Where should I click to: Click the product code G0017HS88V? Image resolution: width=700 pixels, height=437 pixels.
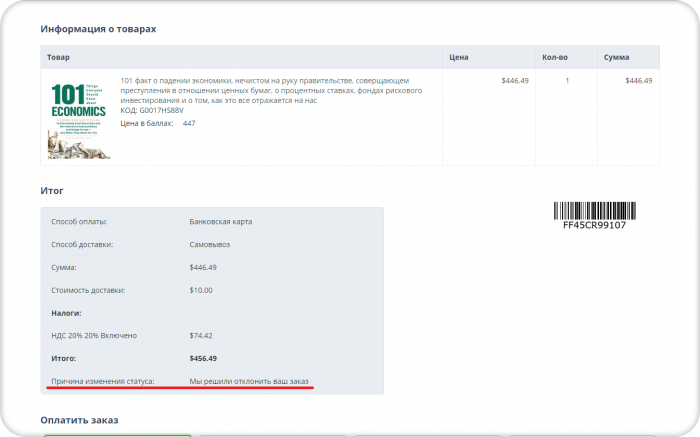click(x=162, y=110)
